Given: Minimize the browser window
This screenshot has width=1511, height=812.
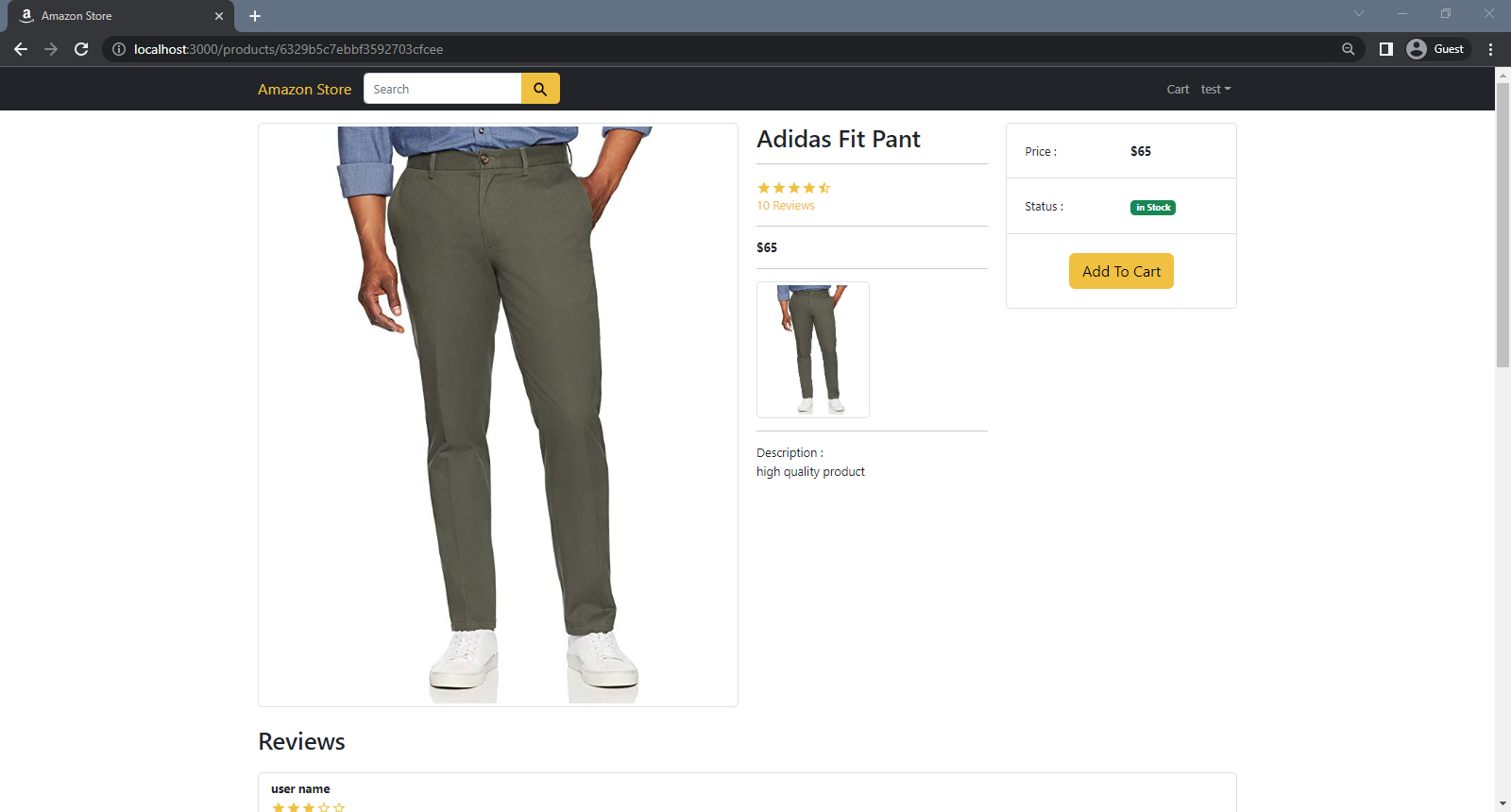Looking at the screenshot, I should (1402, 13).
